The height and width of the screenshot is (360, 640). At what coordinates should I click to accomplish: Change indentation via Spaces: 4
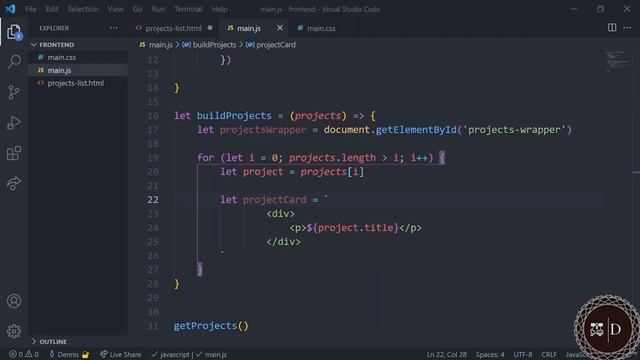click(490, 354)
